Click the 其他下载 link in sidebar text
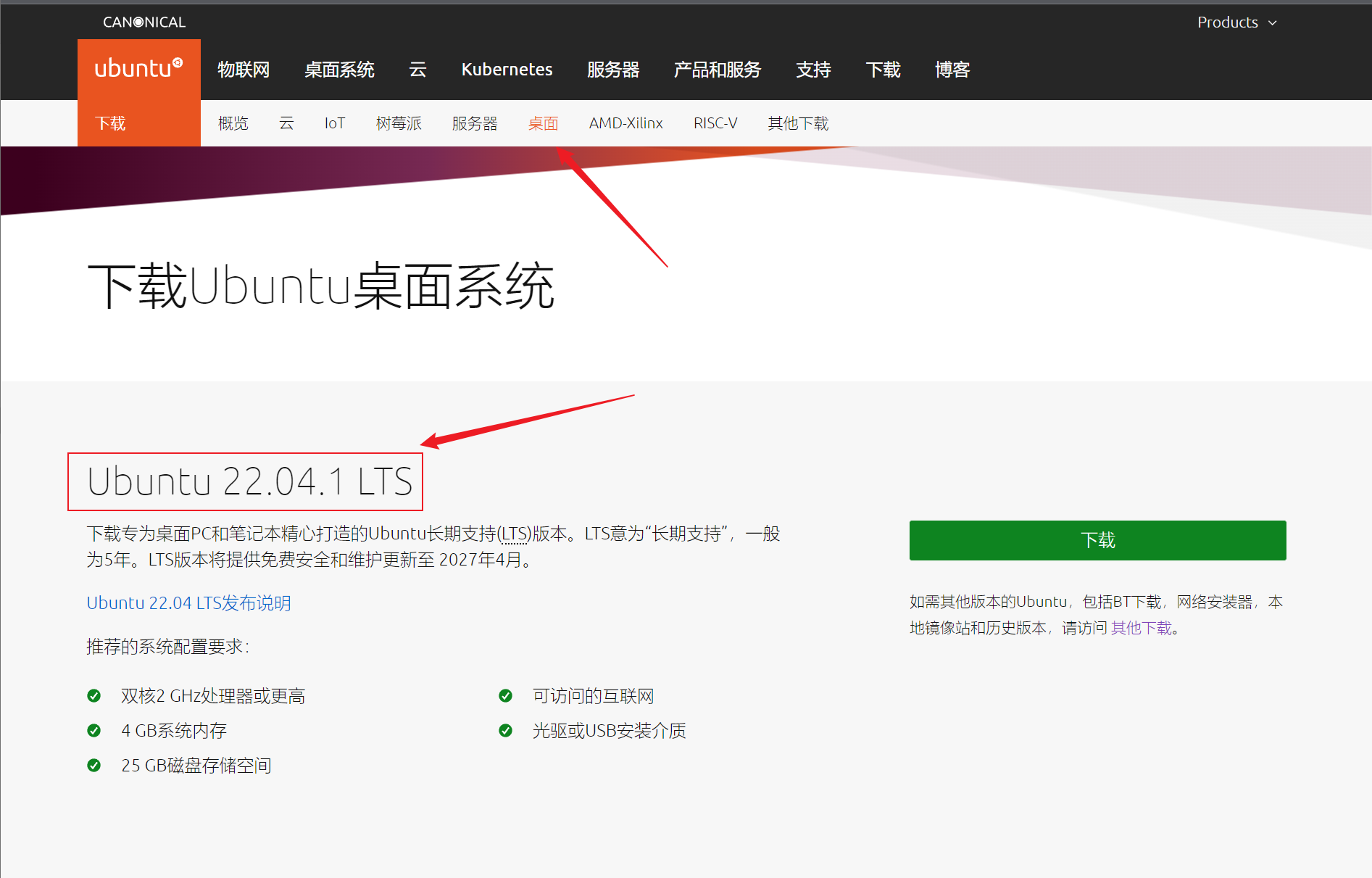The width and height of the screenshot is (1372, 878). click(1139, 628)
